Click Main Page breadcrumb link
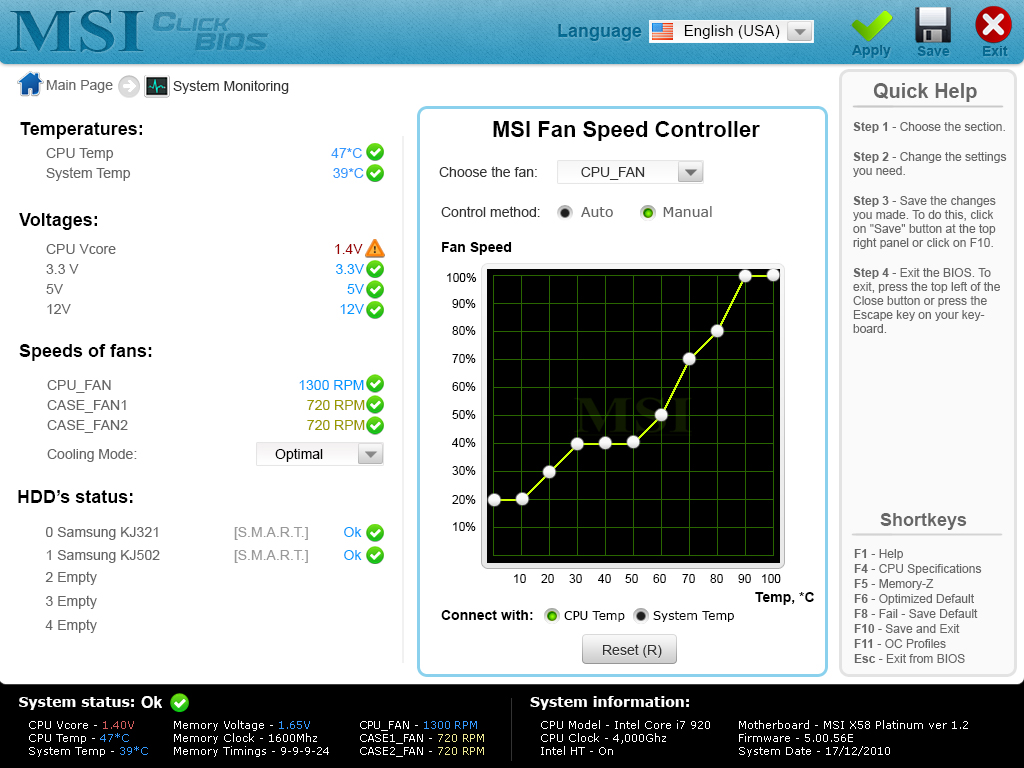 (x=79, y=85)
